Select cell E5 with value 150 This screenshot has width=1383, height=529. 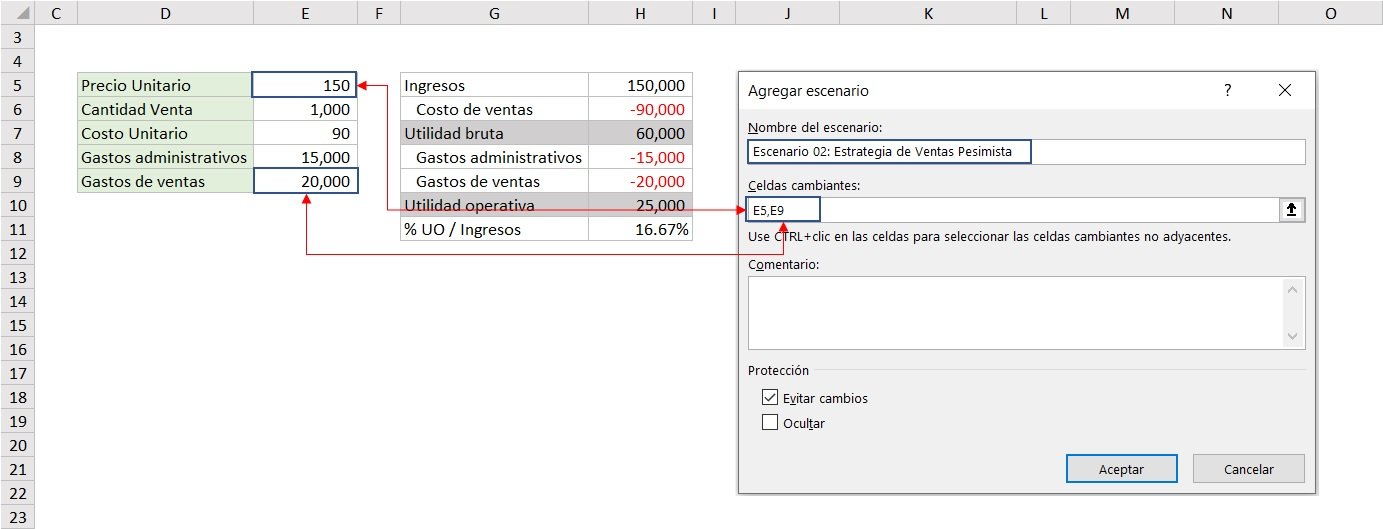point(305,85)
